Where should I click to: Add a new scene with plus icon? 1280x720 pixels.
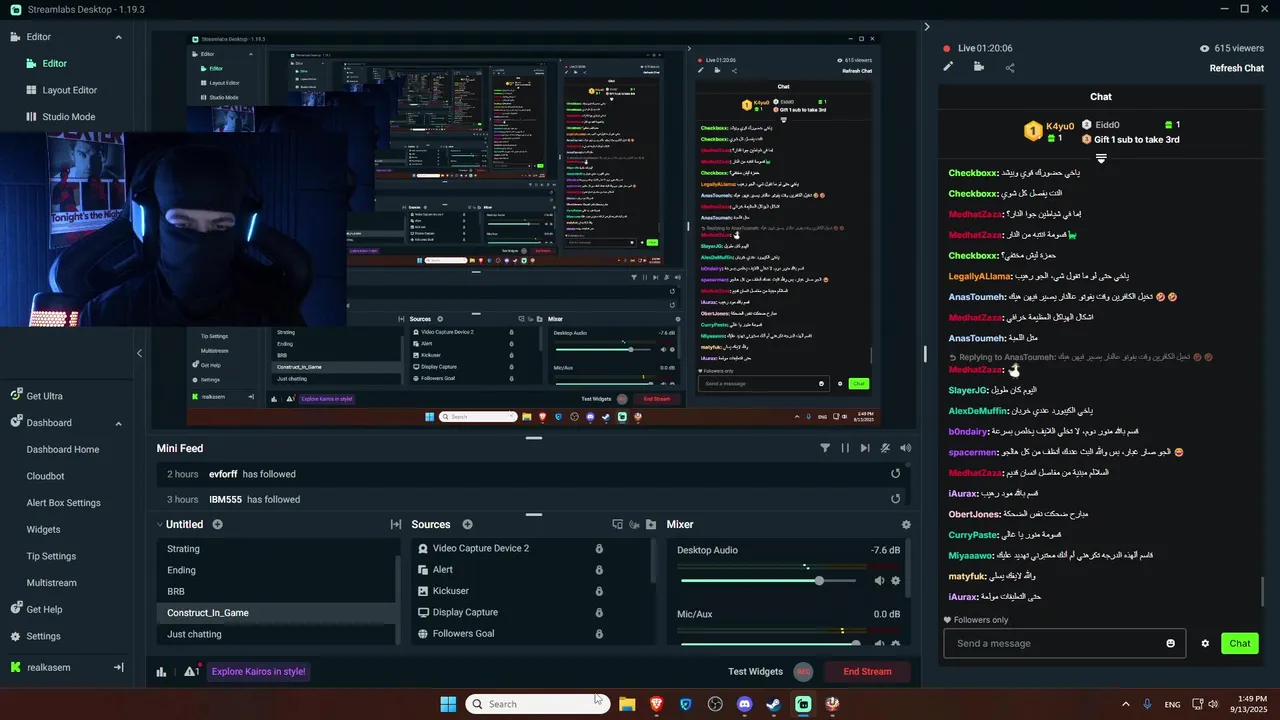(x=217, y=524)
